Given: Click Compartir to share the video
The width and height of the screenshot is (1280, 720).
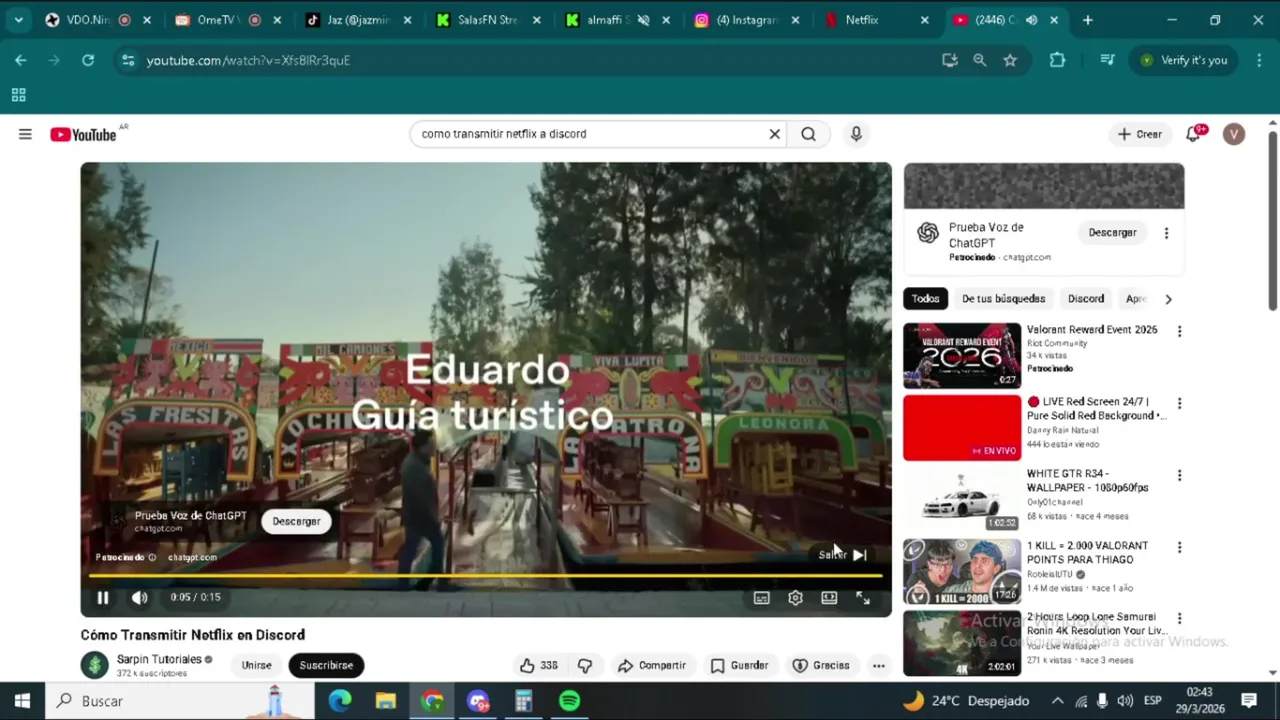Looking at the screenshot, I should tap(652, 665).
